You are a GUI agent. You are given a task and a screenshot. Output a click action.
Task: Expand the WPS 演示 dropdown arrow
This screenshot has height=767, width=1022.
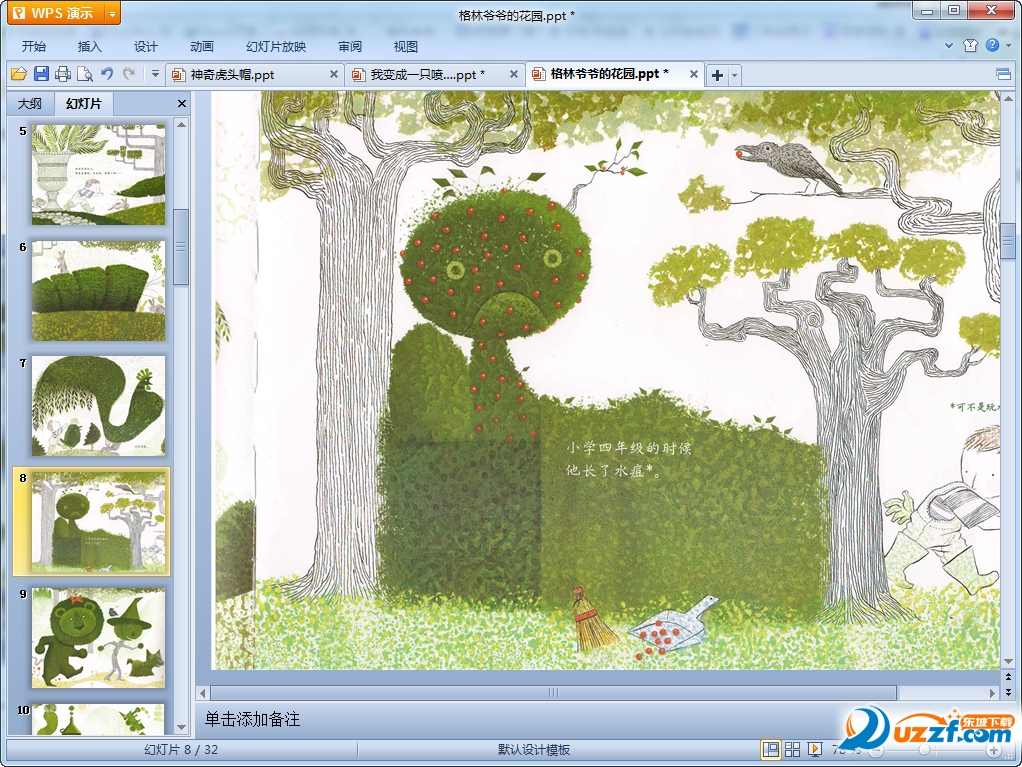tap(112, 14)
